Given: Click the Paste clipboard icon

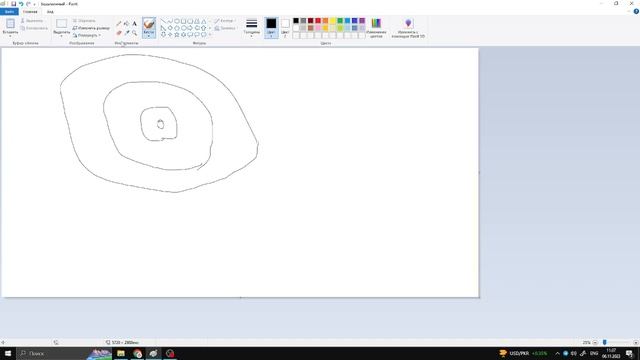Looking at the screenshot, I should click(10, 24).
